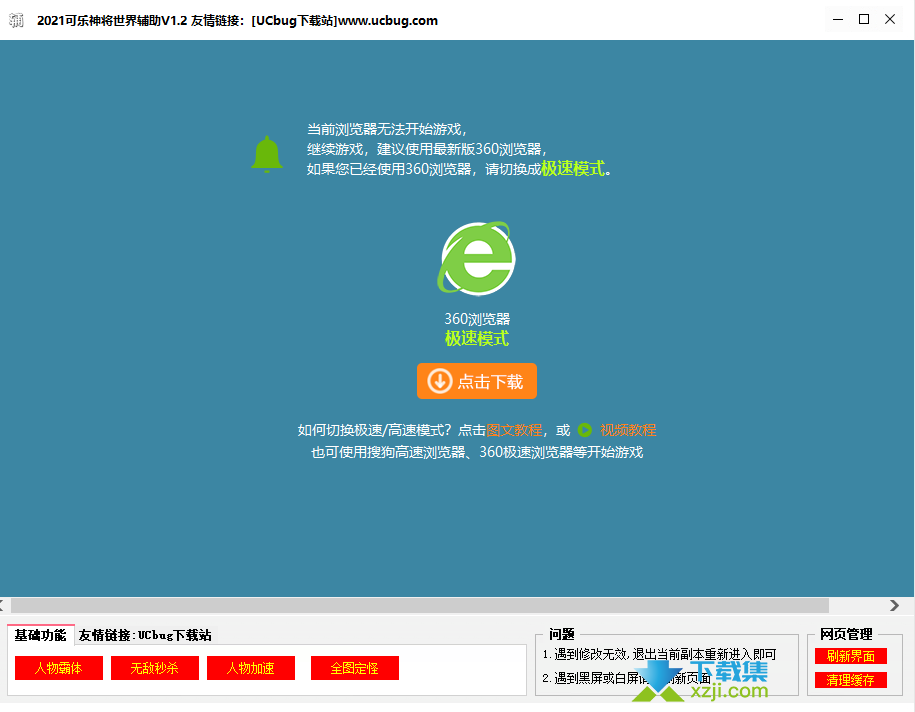Click the horizontal scrollbar thumb
Viewport: 915px width, 712px height.
[x=420, y=606]
